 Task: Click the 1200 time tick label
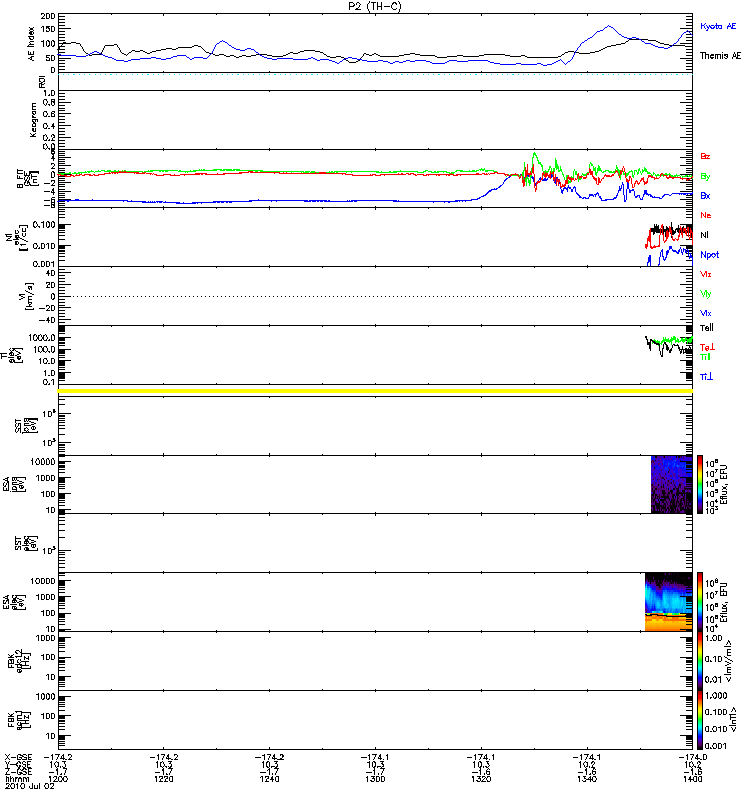[58, 779]
